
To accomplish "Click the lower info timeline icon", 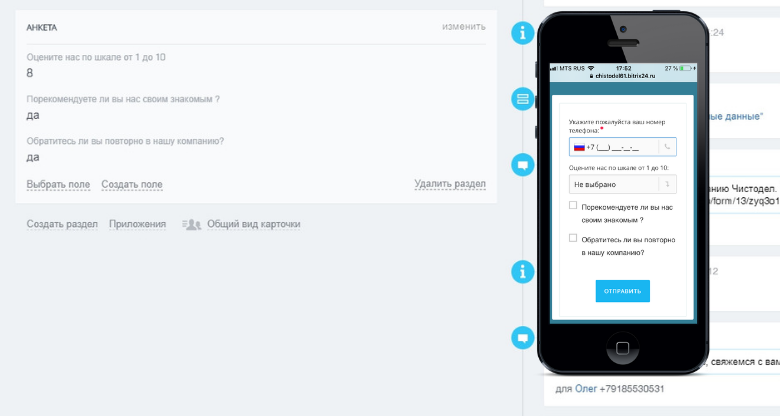I will pyautogui.click(x=522, y=272).
